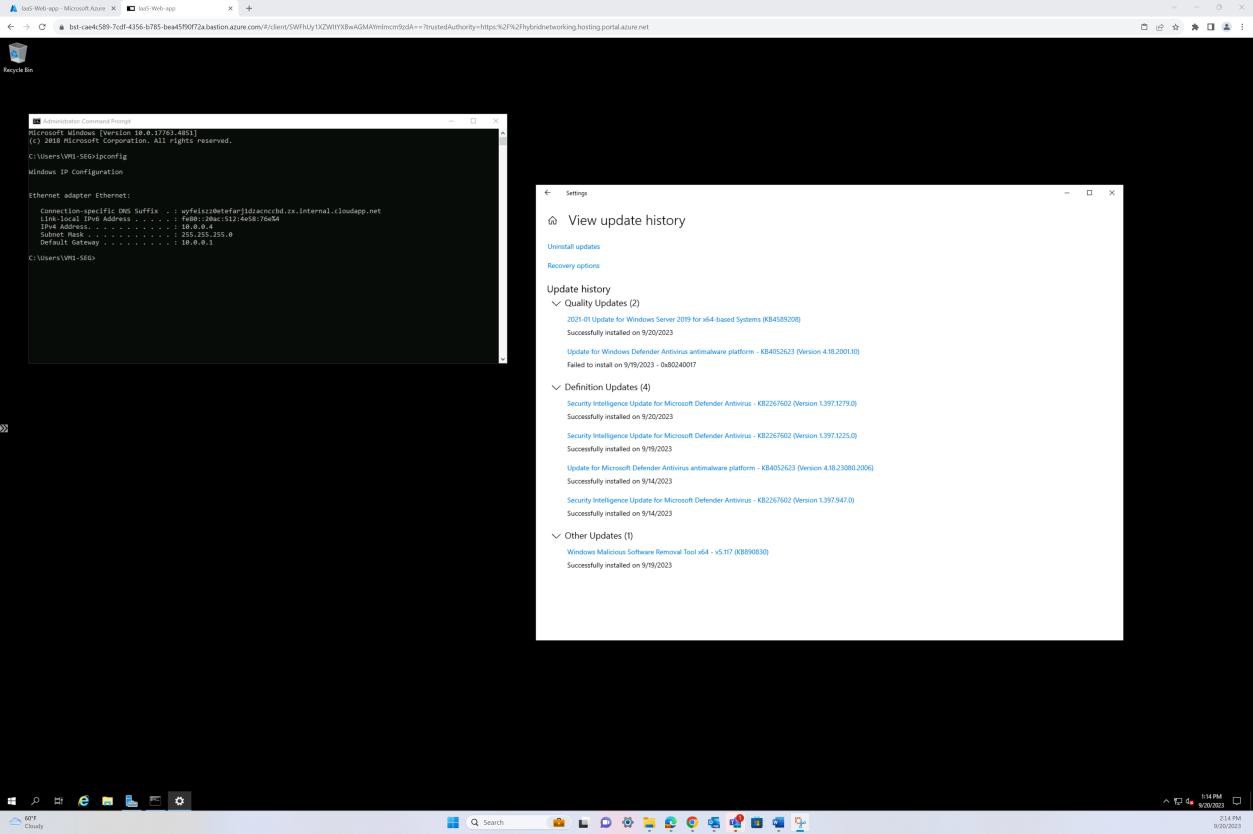
Task: Open the Recovery options link
Action: point(573,265)
